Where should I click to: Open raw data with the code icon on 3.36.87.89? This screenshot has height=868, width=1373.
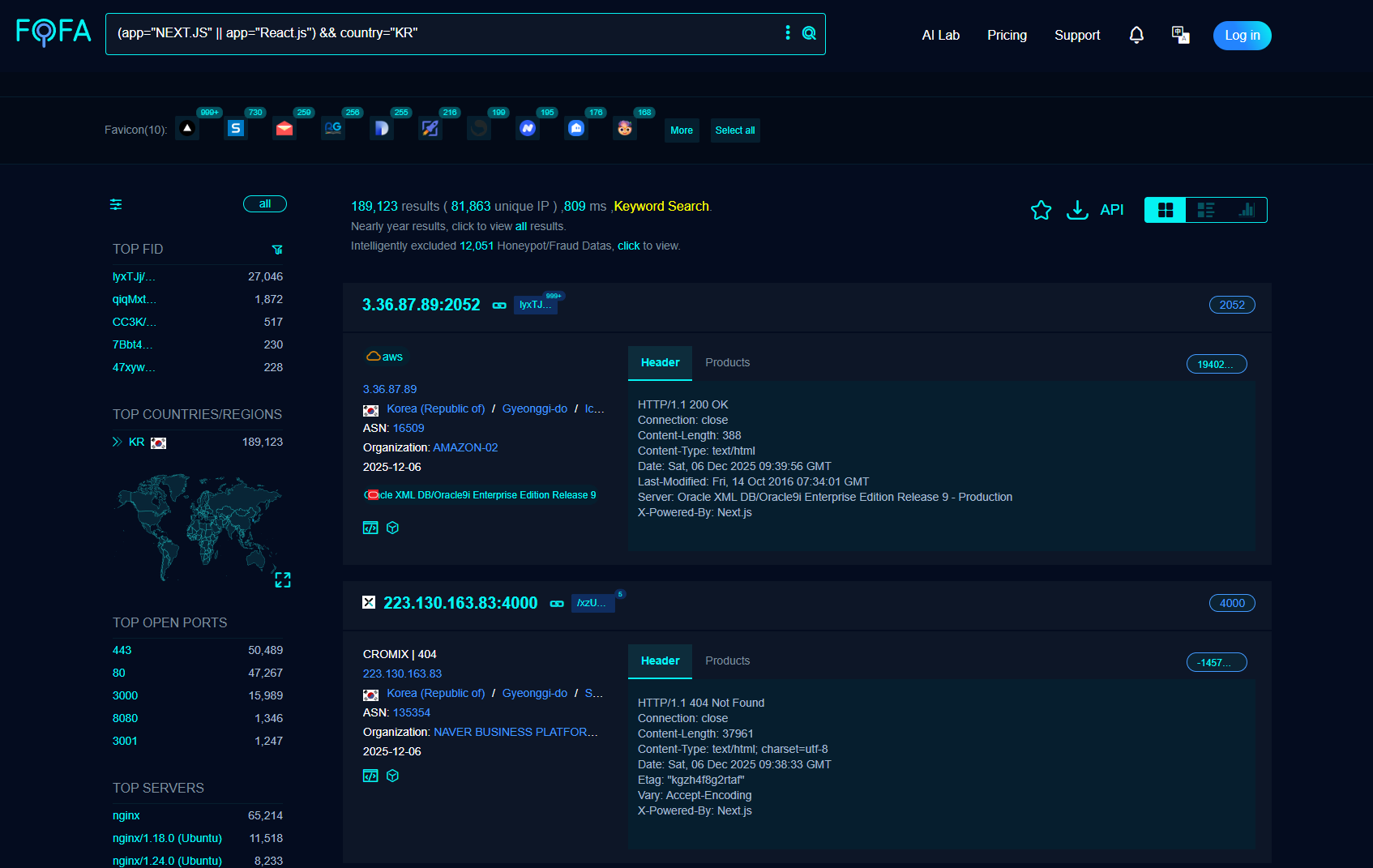[370, 527]
